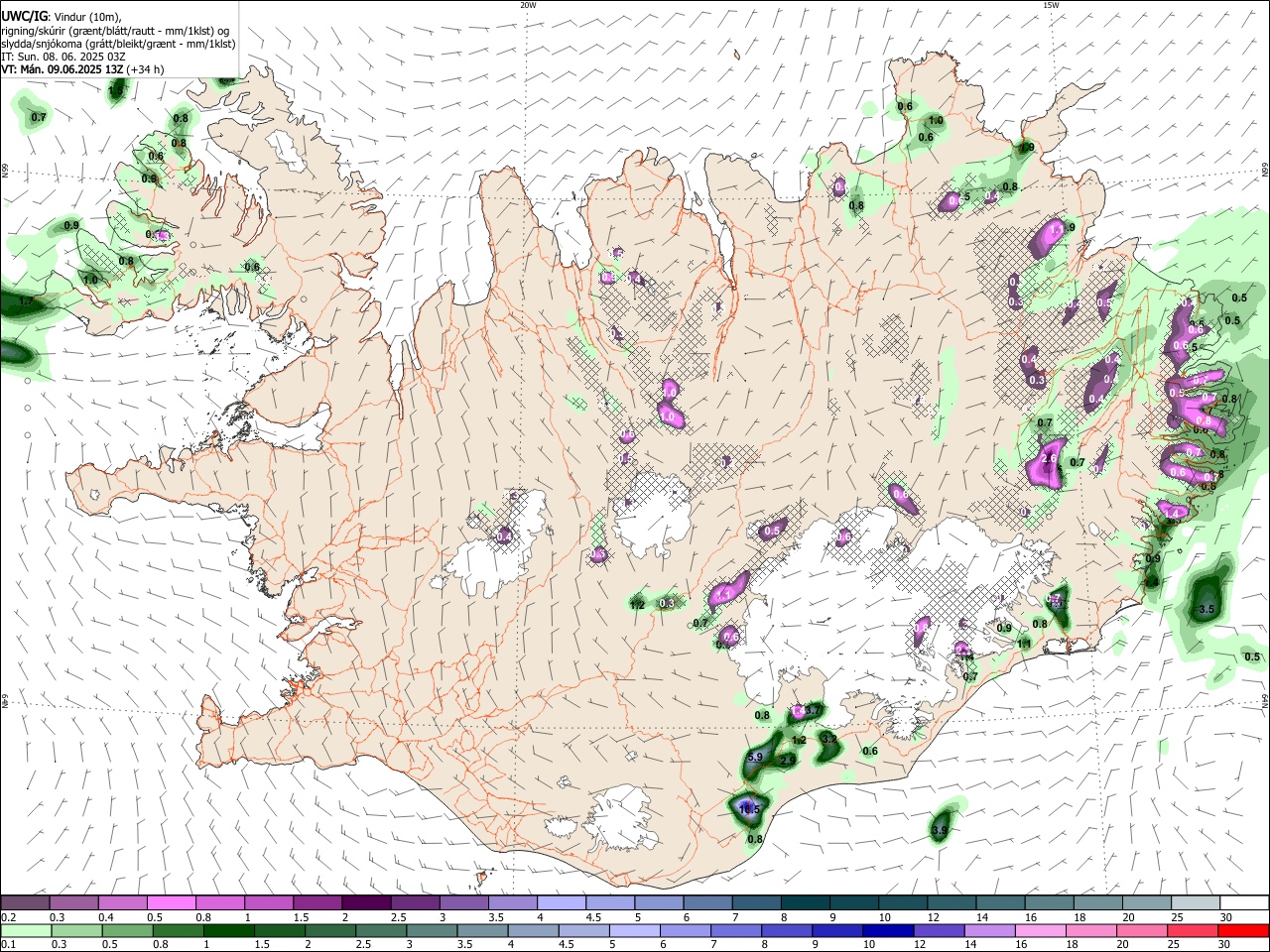Click the '4.5' label under the upper legend
Viewport: 1270px width, 952px height.
tap(593, 917)
